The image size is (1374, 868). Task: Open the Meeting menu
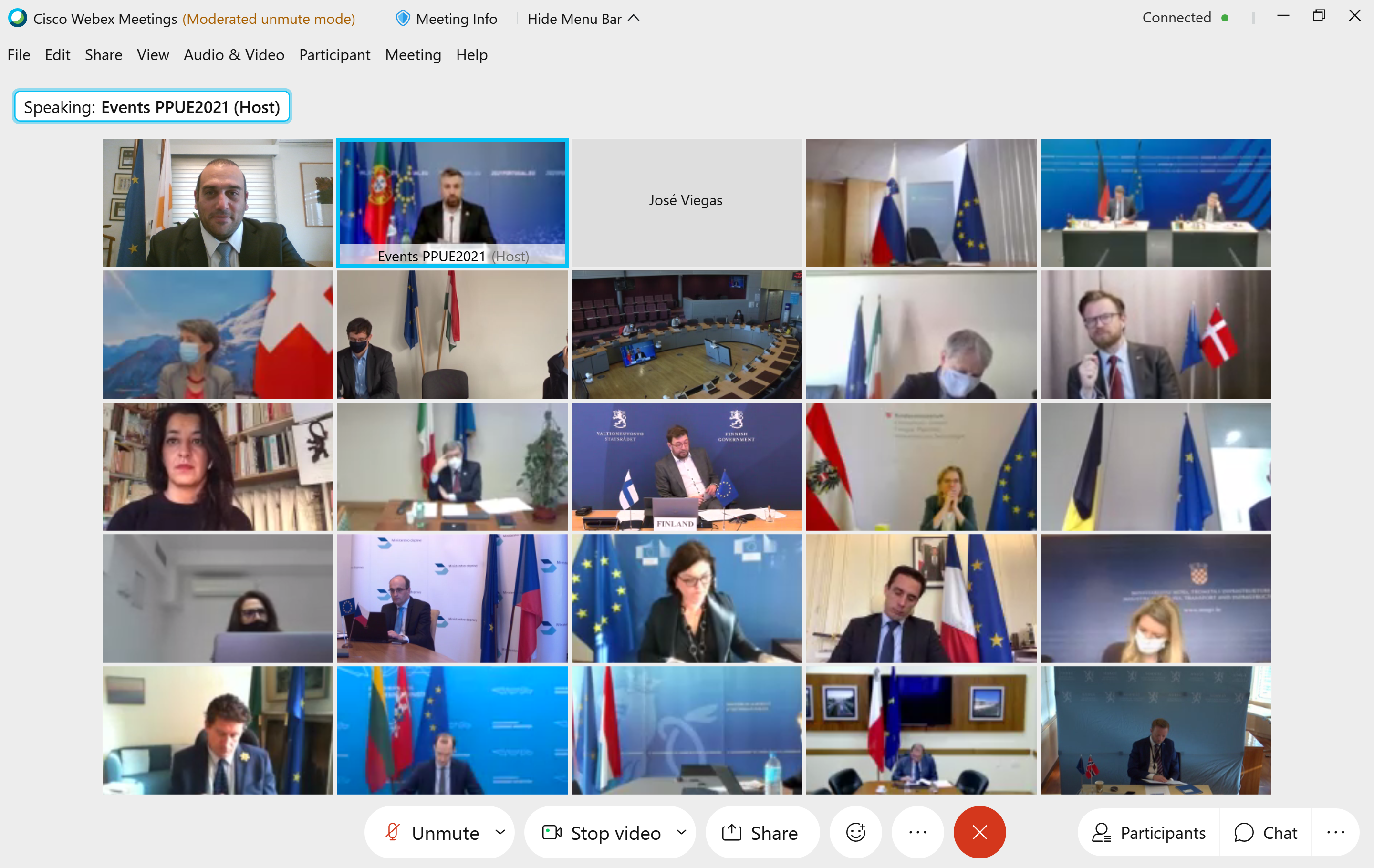[413, 55]
